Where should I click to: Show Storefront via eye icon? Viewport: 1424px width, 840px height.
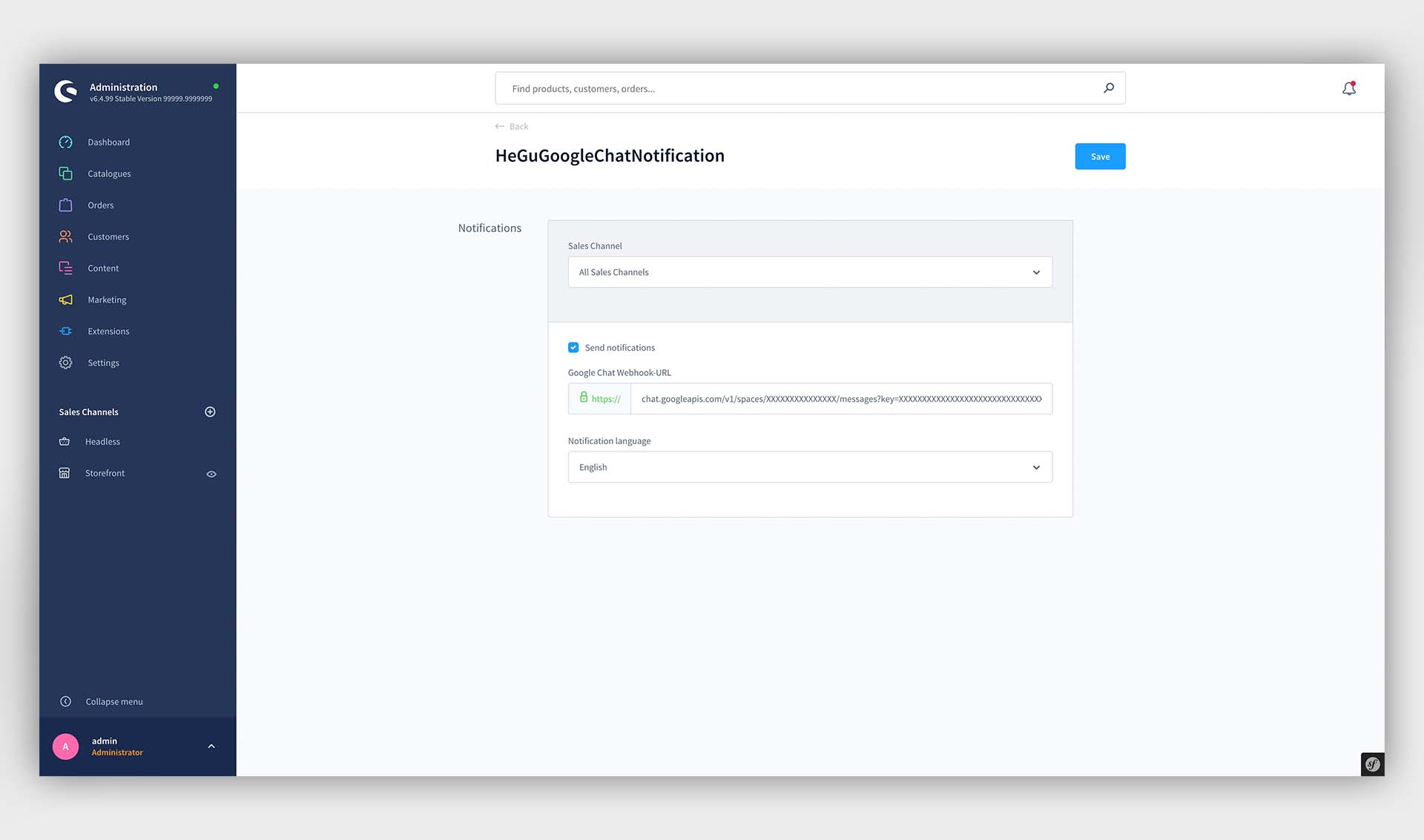click(x=211, y=474)
